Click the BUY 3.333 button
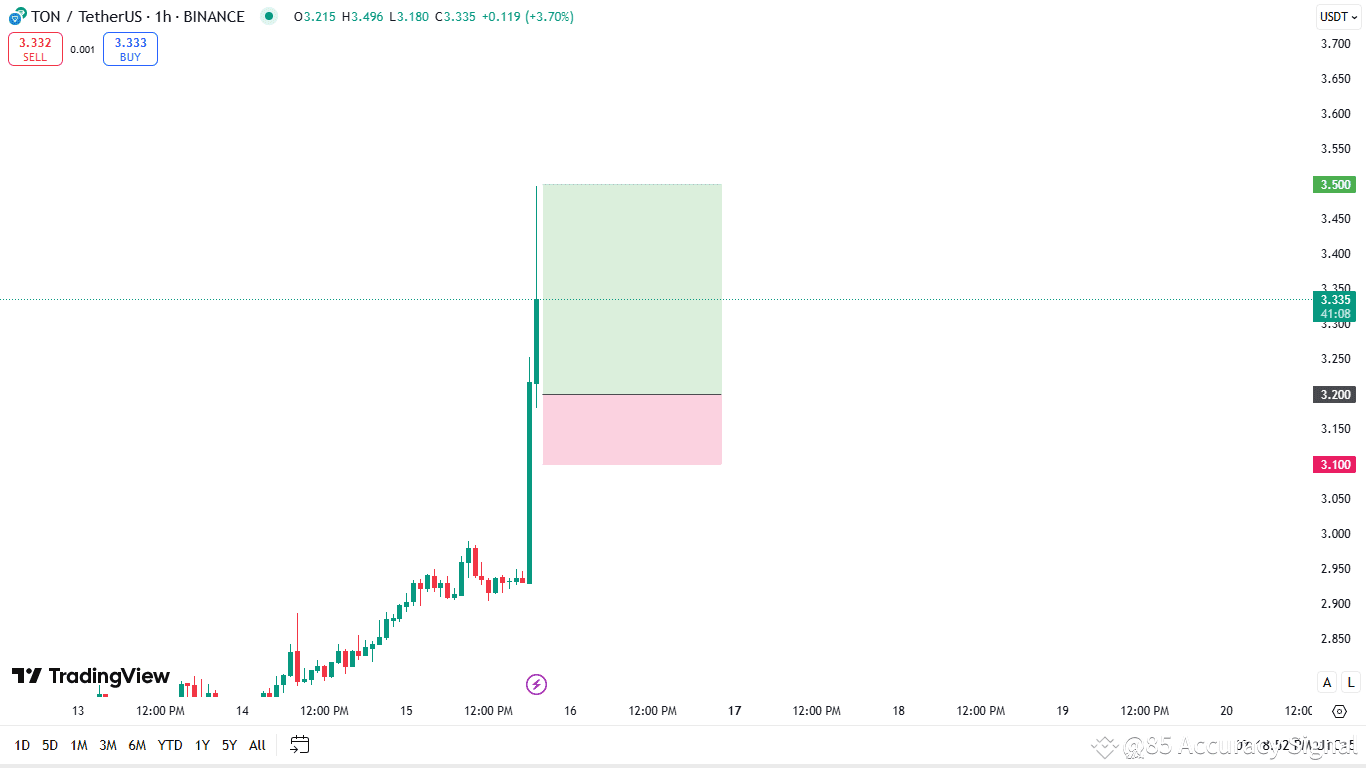This screenshot has height=768, width=1366. tap(129, 48)
